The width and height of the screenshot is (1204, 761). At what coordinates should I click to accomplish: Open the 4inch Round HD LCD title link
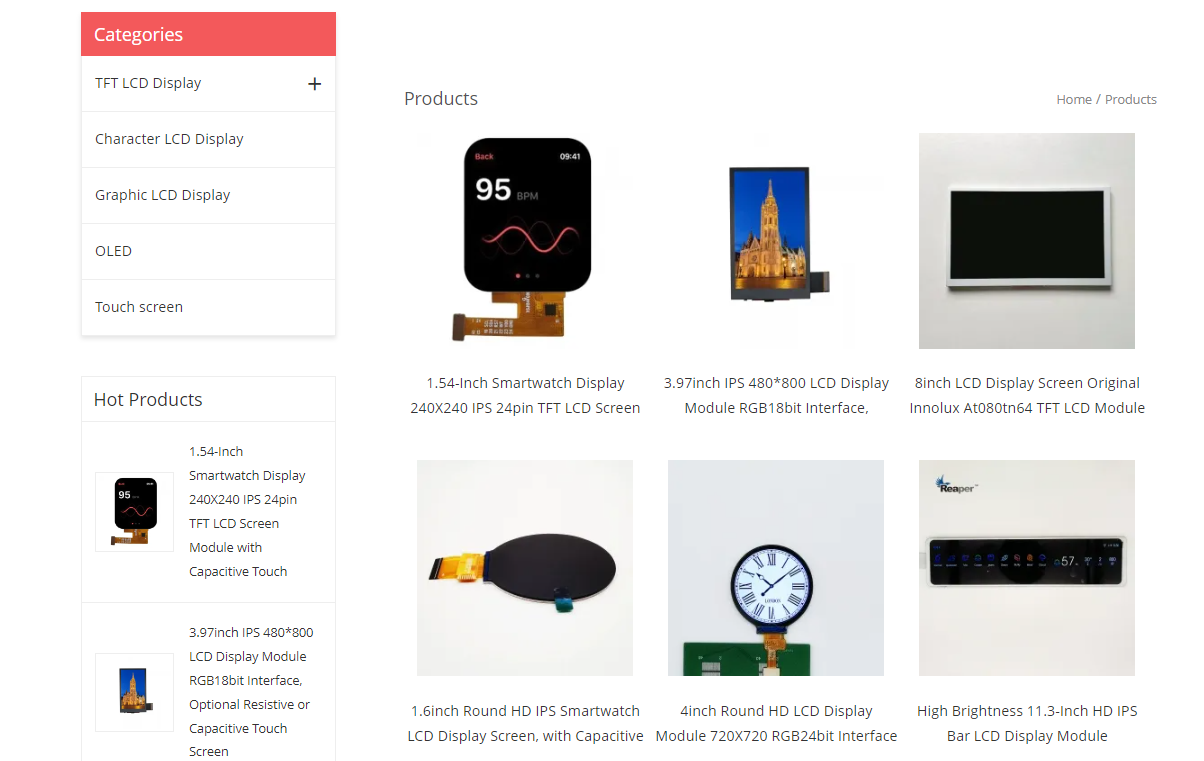click(776, 723)
